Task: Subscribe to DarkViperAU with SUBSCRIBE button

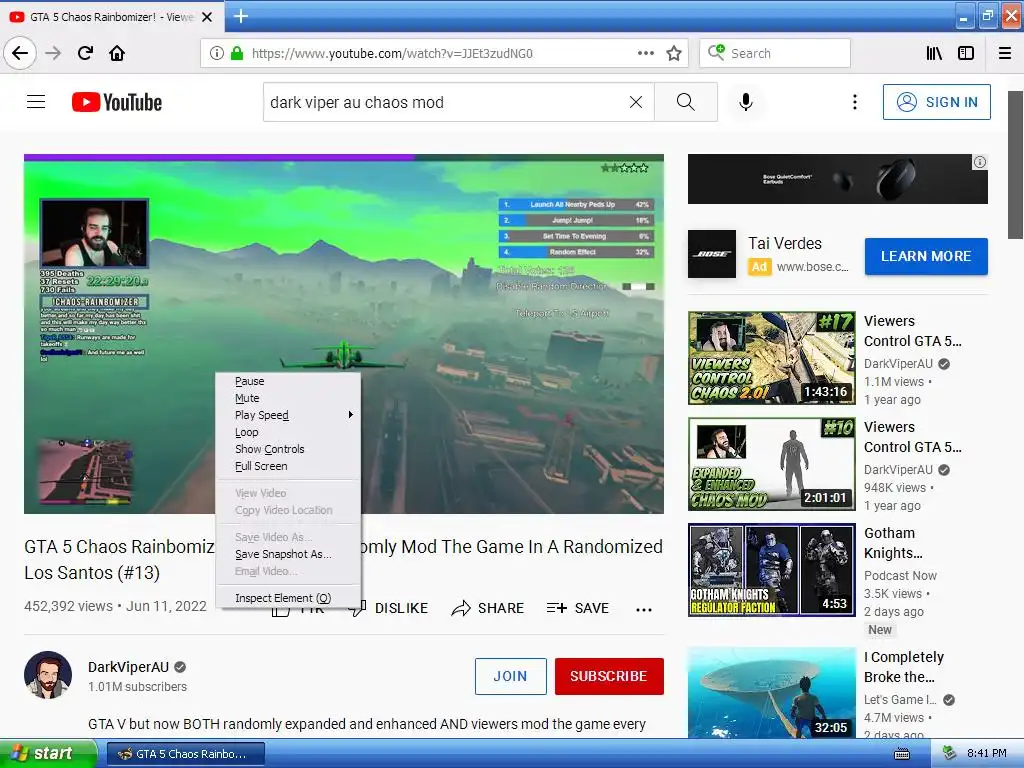Action: point(609,676)
